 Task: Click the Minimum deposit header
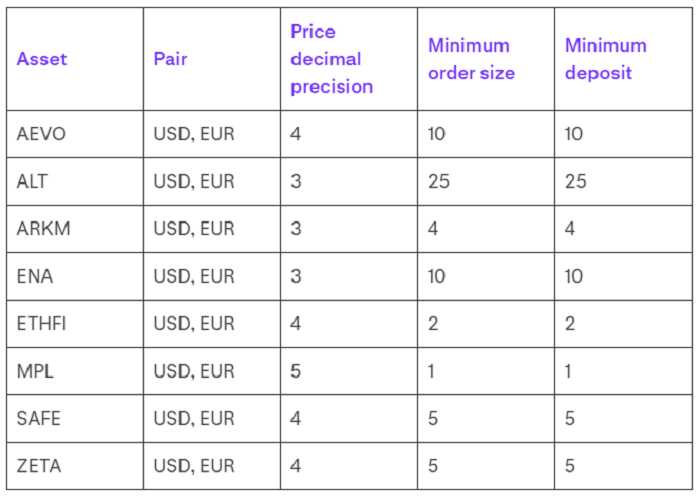point(605,59)
